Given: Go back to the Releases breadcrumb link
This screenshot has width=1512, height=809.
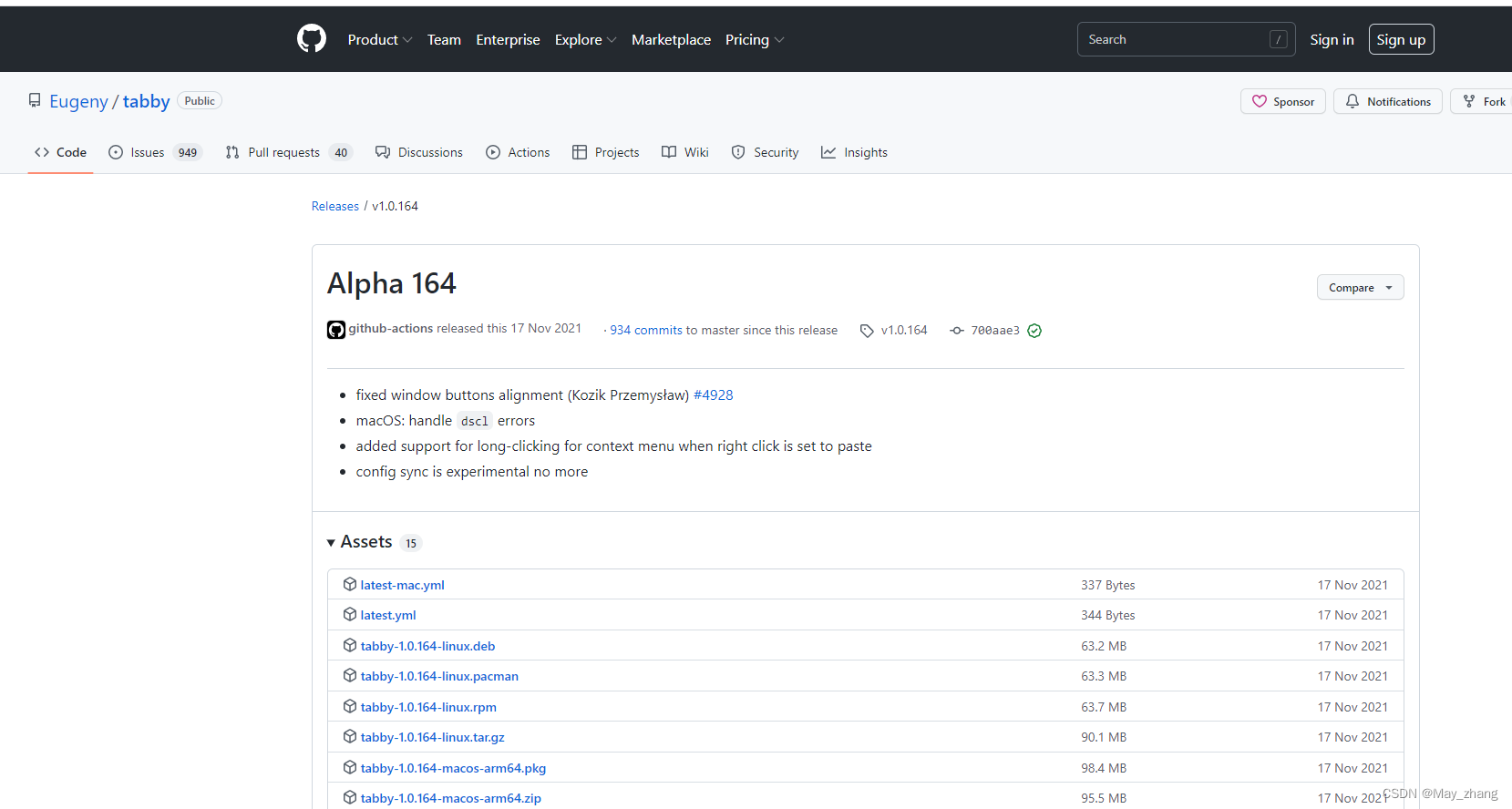Looking at the screenshot, I should tap(335, 206).
